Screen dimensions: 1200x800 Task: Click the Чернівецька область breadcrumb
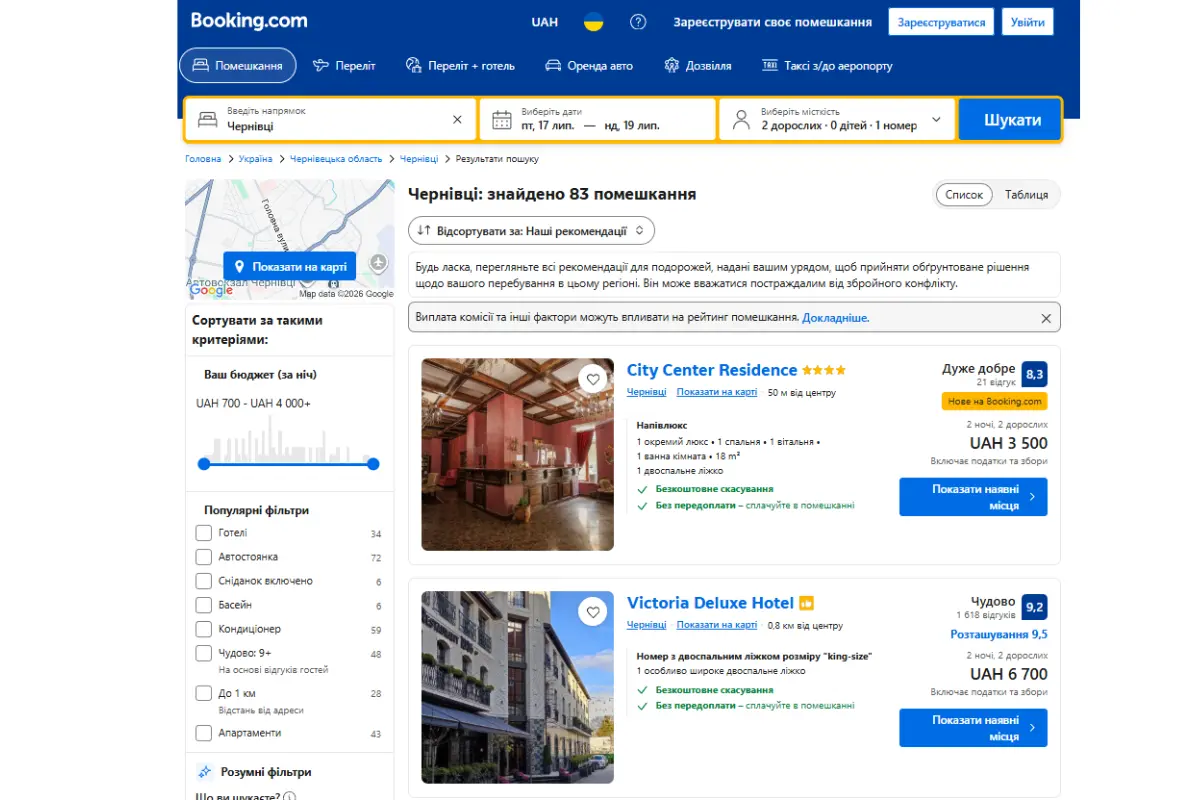coord(336,159)
